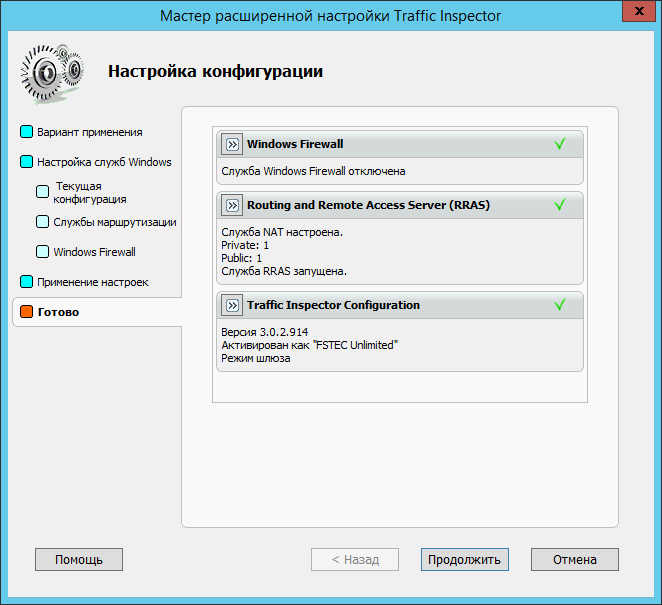Click the marker beside Текущая конфигурация
The height and width of the screenshot is (605, 662).
click(x=42, y=192)
